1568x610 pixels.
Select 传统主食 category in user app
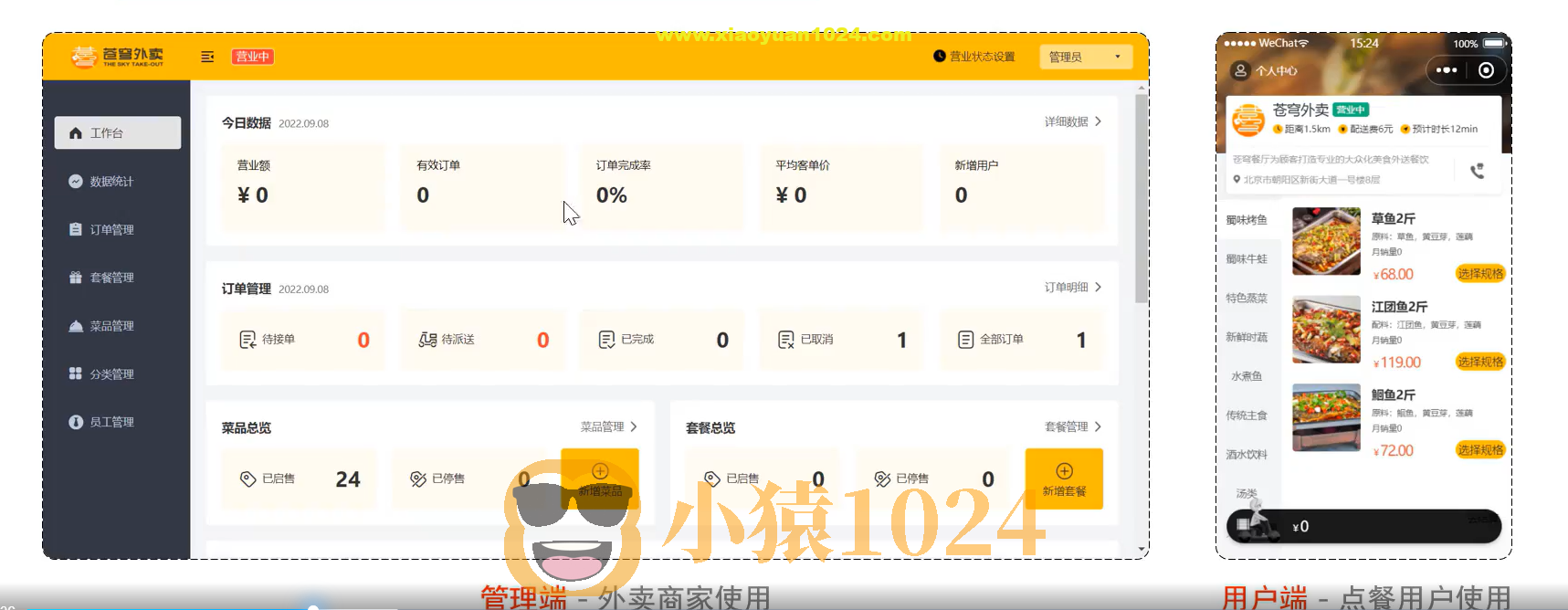tap(1247, 415)
